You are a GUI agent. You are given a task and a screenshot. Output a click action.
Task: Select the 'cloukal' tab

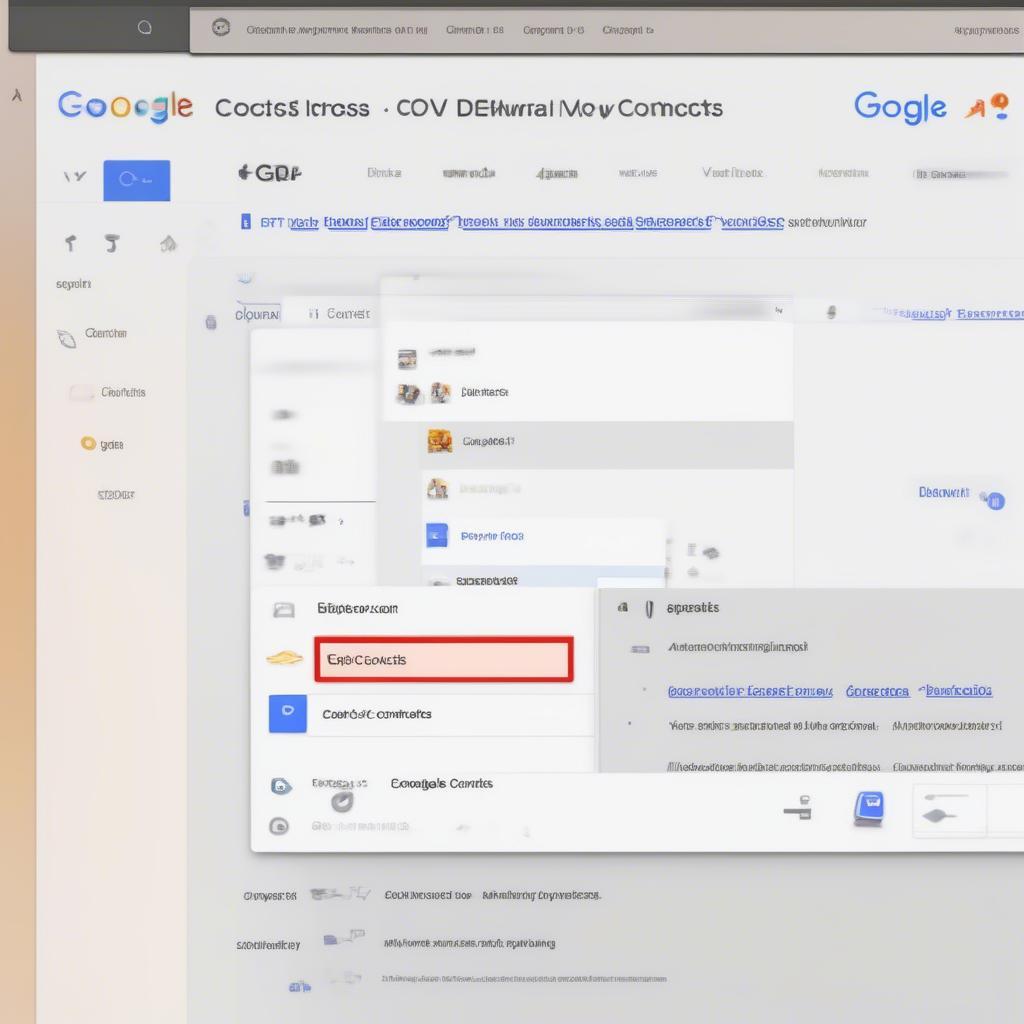click(257, 315)
